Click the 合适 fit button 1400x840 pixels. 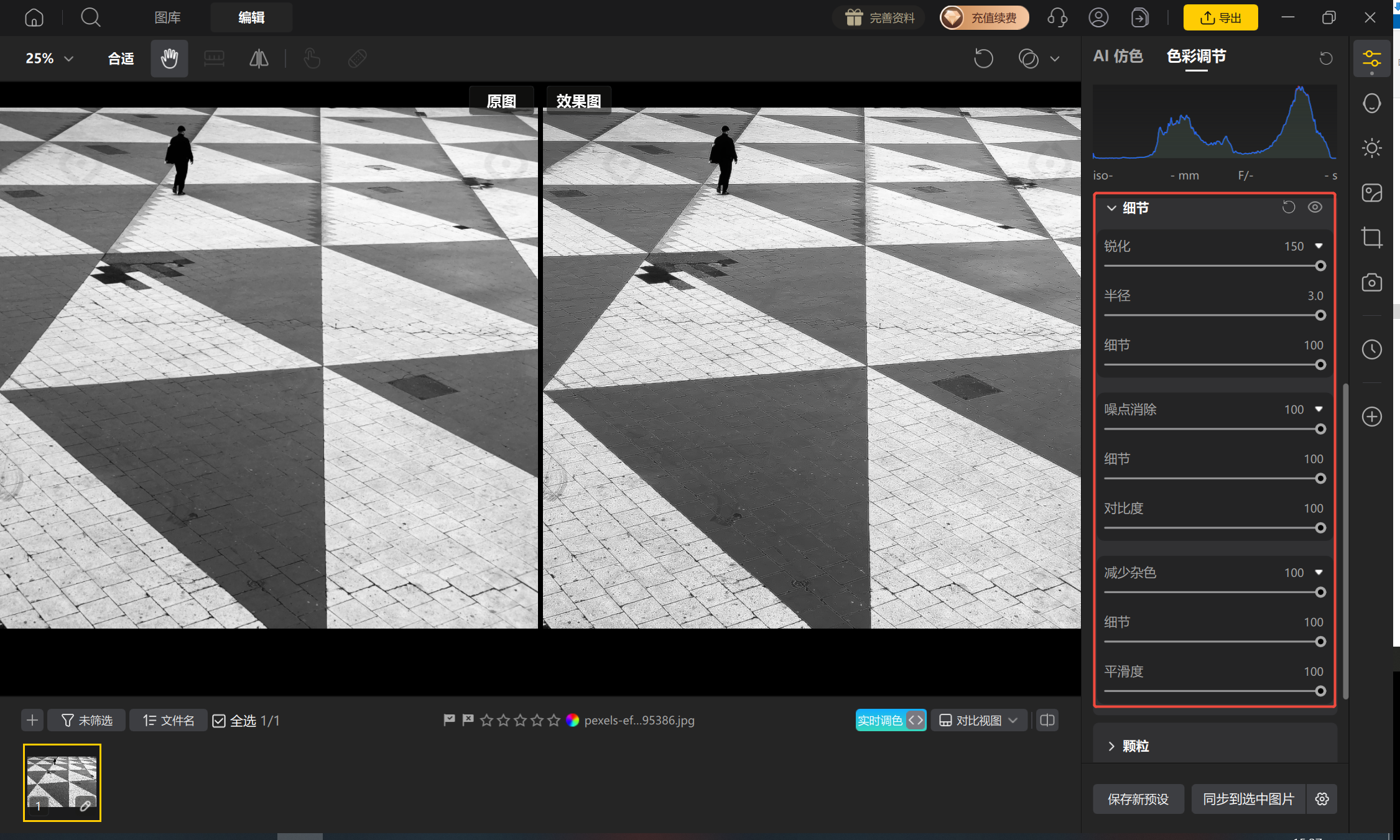pyautogui.click(x=121, y=58)
